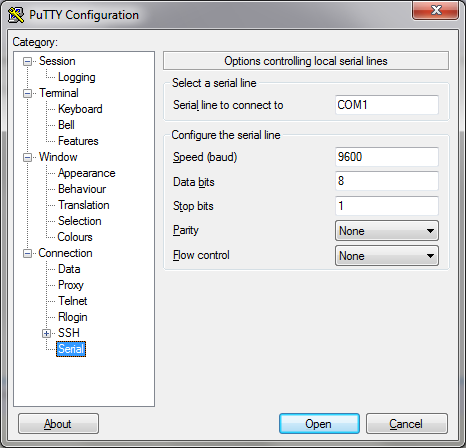Open the Flow control dropdown
The image size is (466, 448).
(387, 256)
